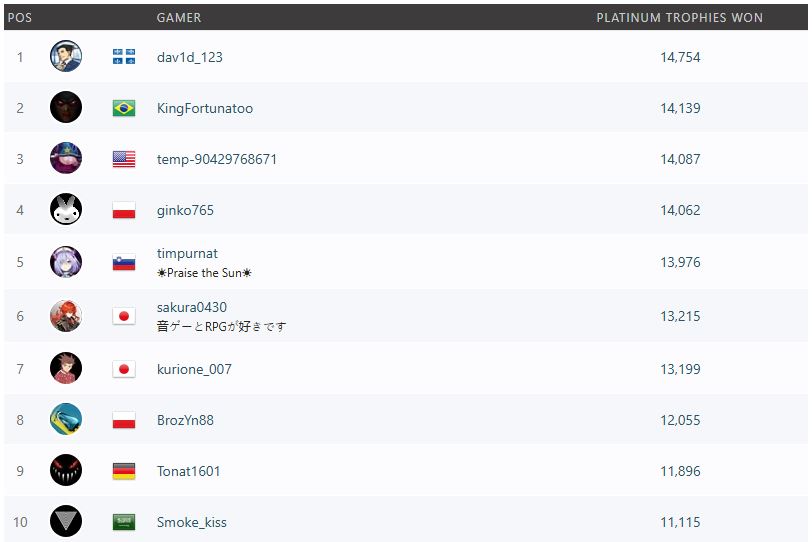Select the 11,896 trophy count
The height and width of the screenshot is (542, 812).
(x=680, y=471)
